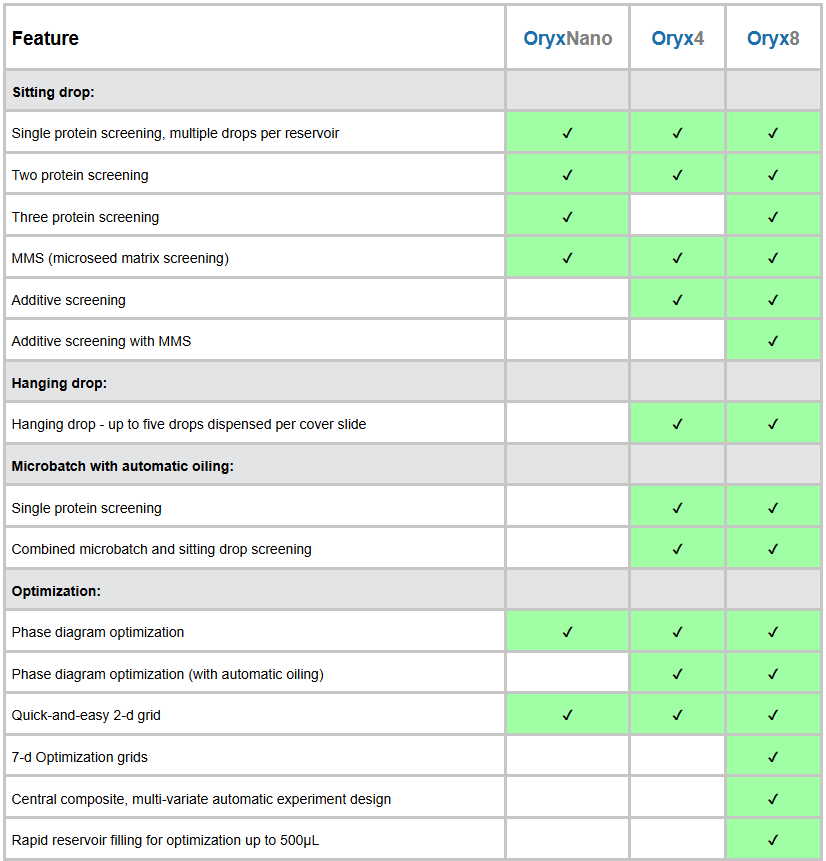Click OryxNano checkmark for Quick-and-easy 2-d grid
Viewport: 826px width, 861px height.
point(567,715)
